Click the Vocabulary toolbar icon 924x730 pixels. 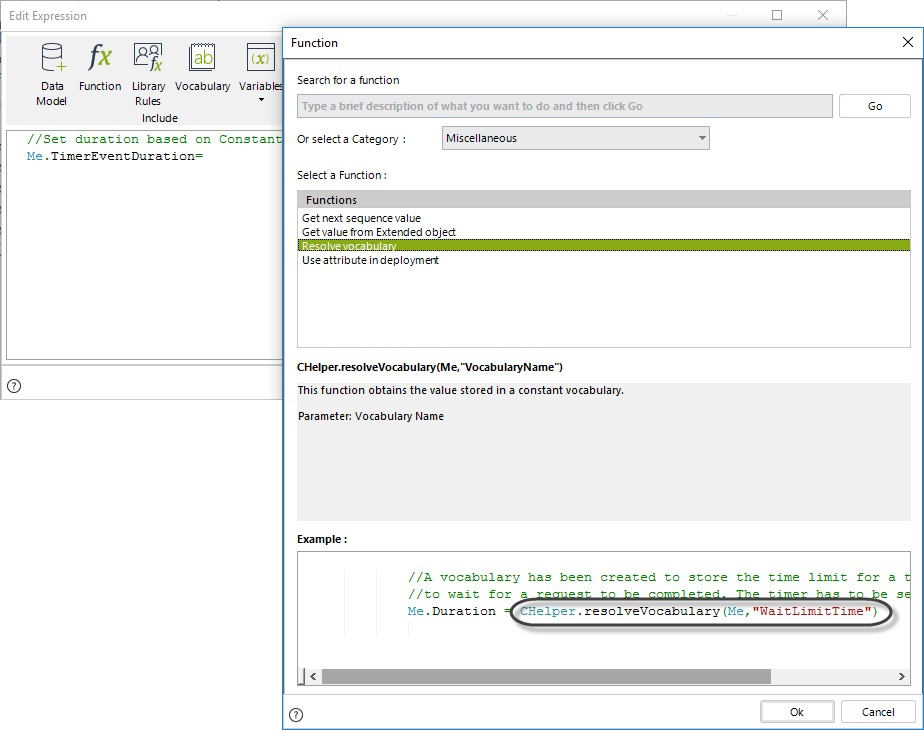(x=203, y=67)
